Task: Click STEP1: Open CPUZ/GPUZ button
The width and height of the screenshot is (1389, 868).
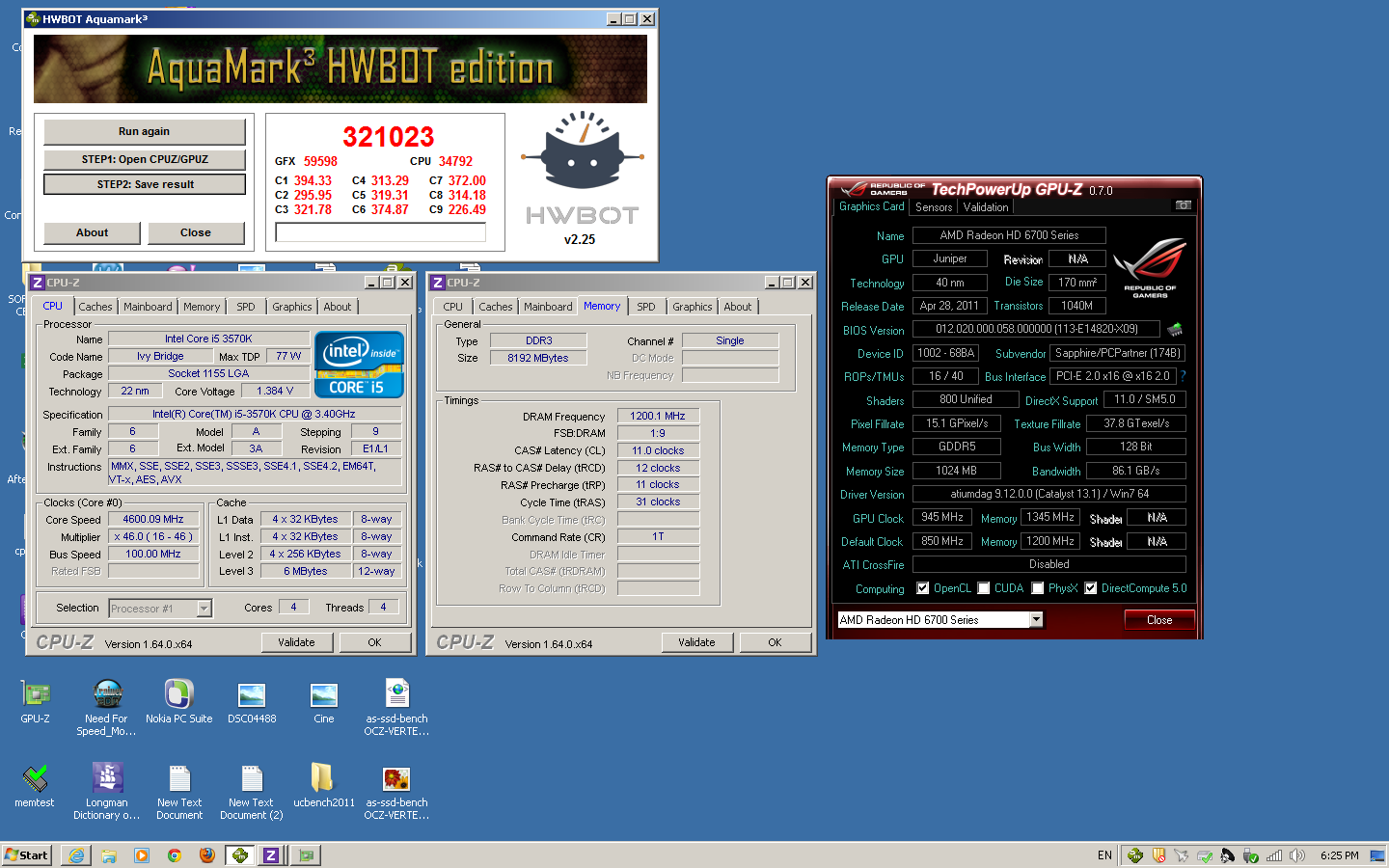Action: pyautogui.click(x=145, y=159)
